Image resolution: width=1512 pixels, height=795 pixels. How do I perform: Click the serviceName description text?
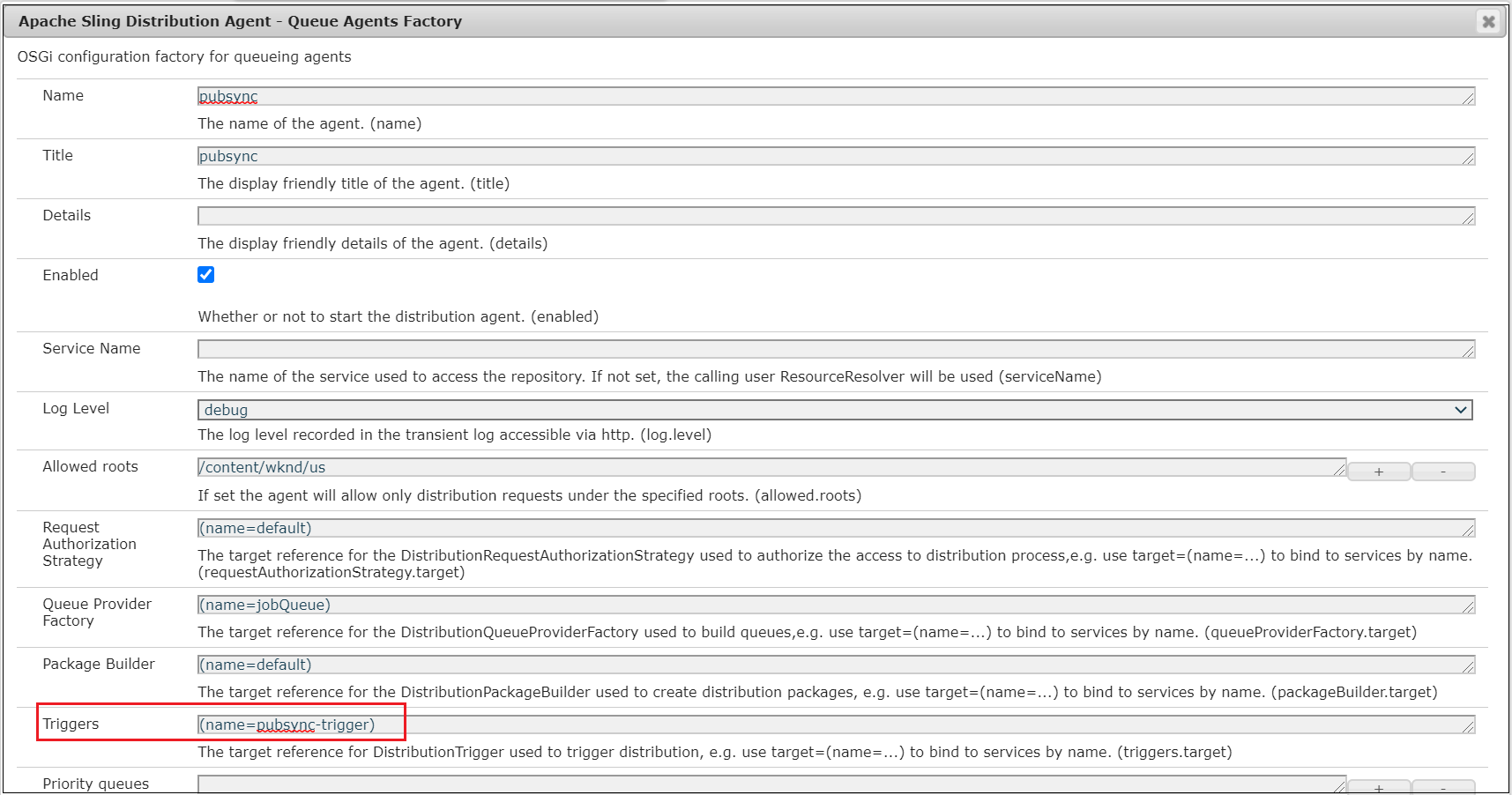(x=650, y=376)
